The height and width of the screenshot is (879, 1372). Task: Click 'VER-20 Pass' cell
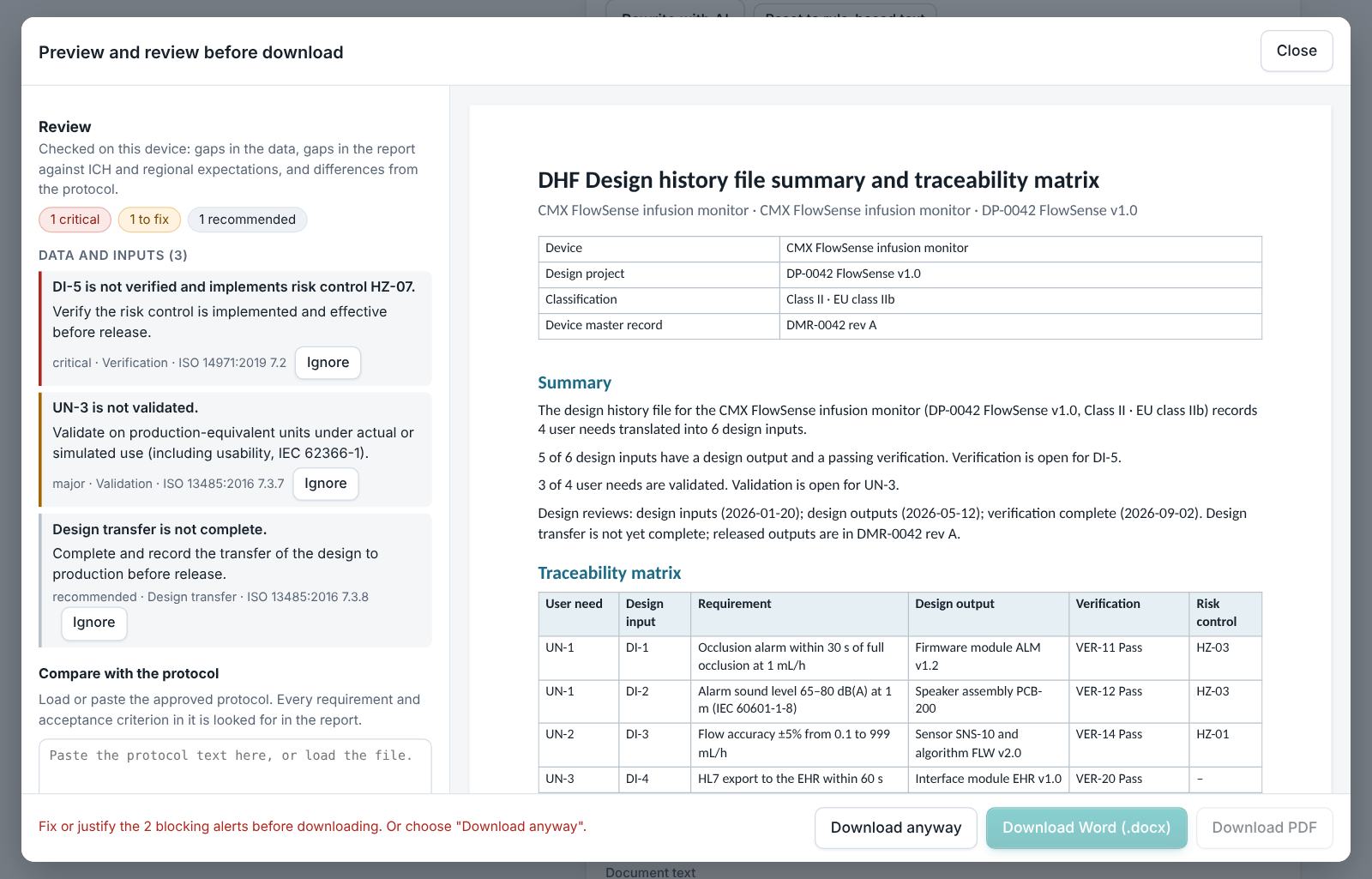tap(1128, 780)
